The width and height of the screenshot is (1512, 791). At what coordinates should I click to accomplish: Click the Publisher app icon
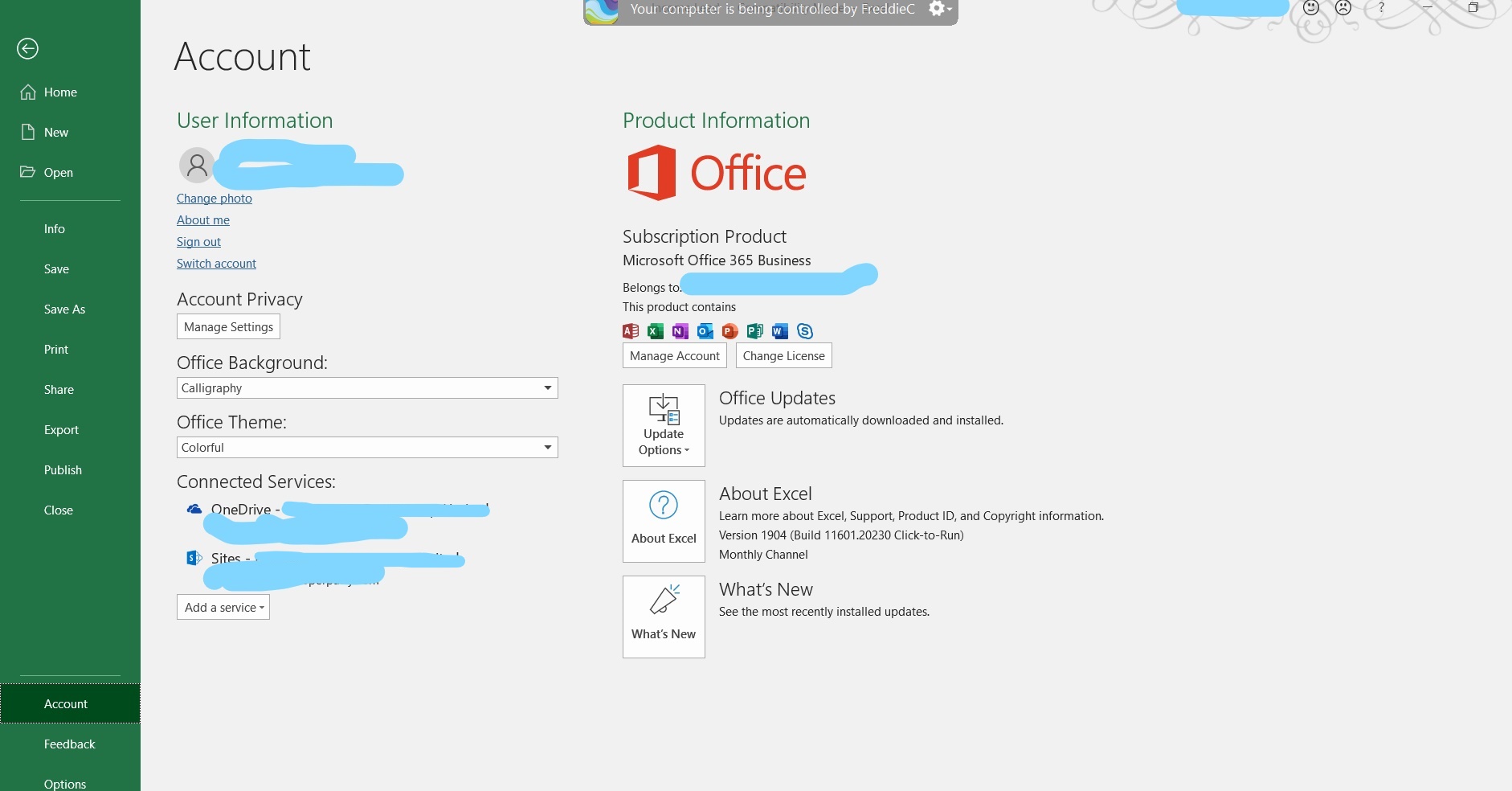754,331
